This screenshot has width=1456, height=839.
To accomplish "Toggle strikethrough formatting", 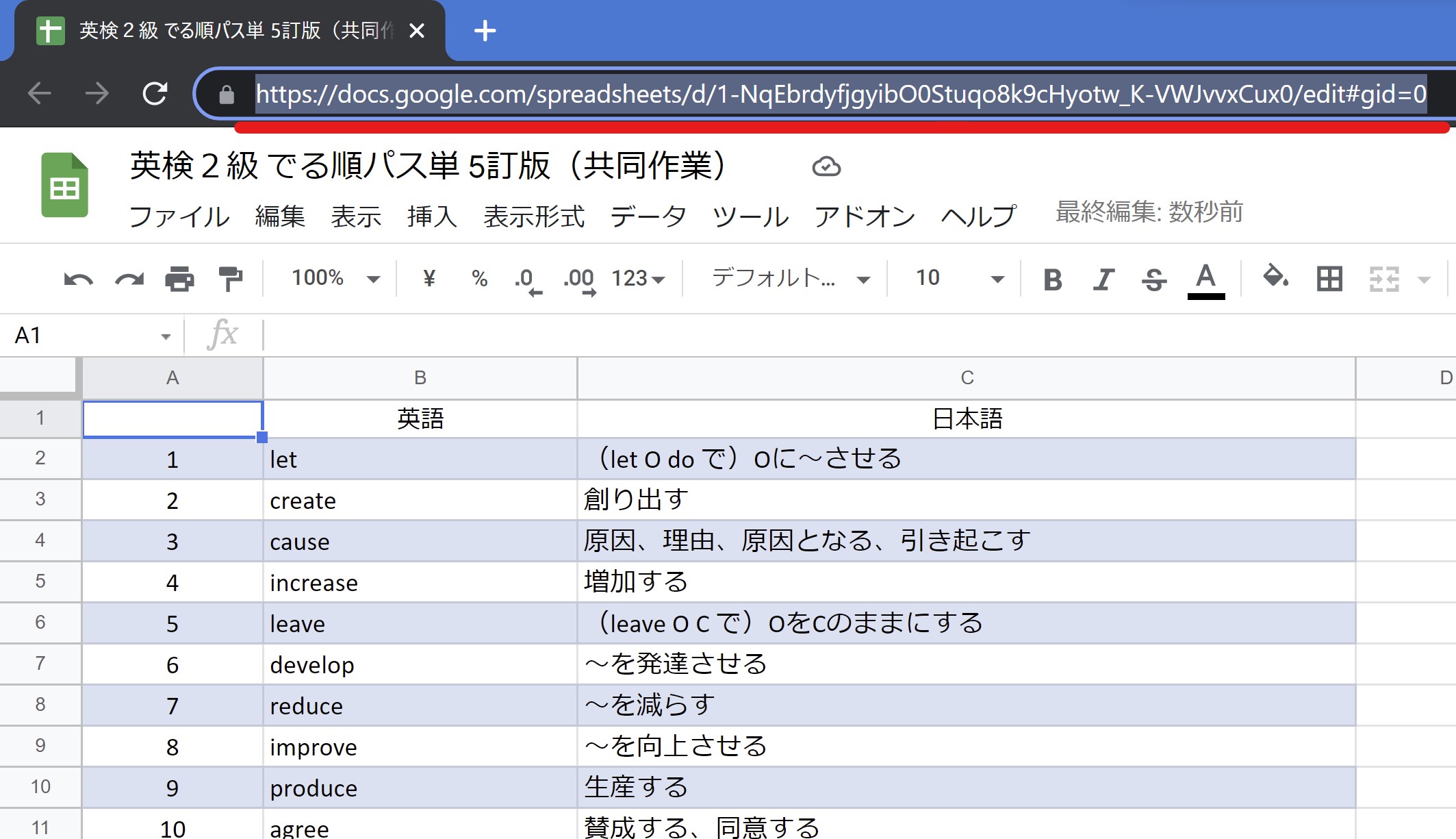I will 1154,279.
